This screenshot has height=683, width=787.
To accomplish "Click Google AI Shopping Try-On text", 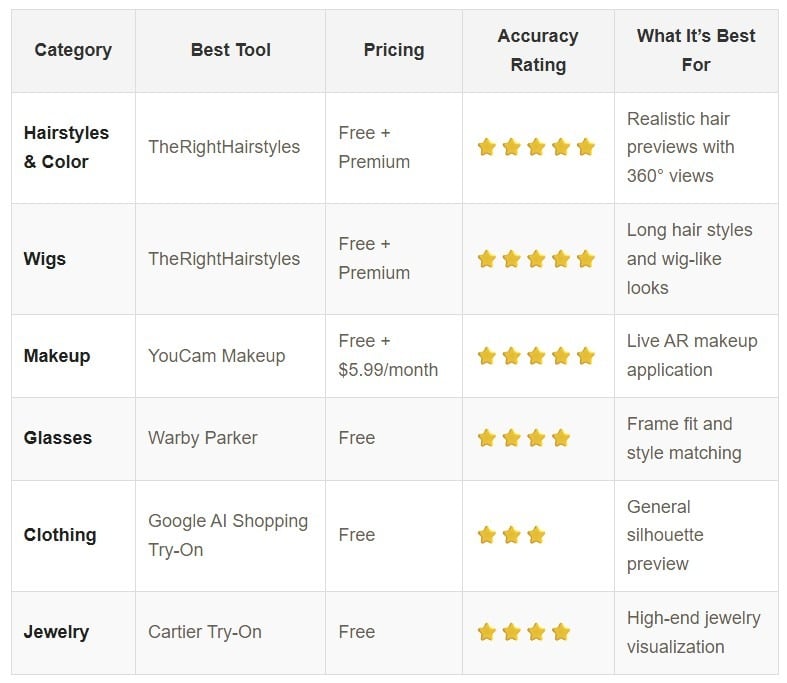I will pyautogui.click(x=228, y=535).
